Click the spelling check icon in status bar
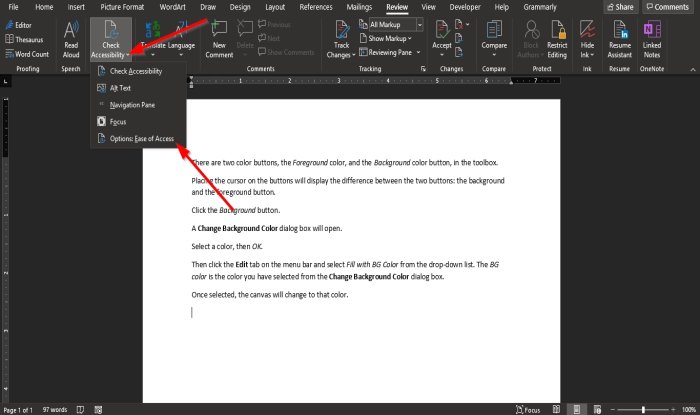Image resolution: width=700 pixels, height=415 pixels. click(x=80, y=410)
